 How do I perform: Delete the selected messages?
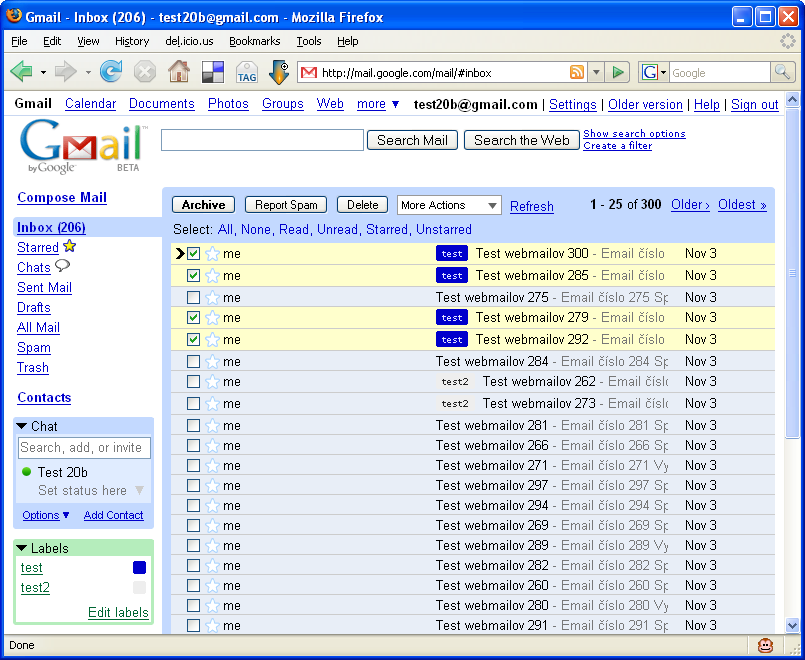362,205
